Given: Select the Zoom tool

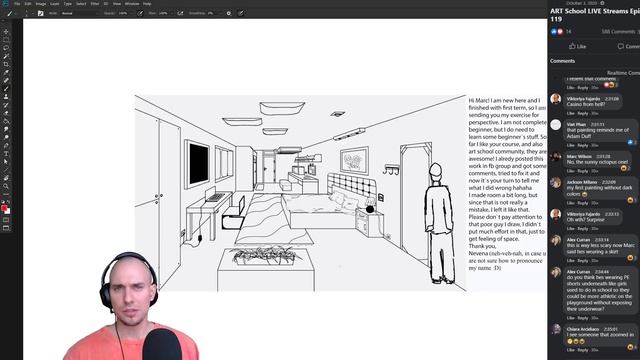Looking at the screenshot, I should tap(6, 186).
